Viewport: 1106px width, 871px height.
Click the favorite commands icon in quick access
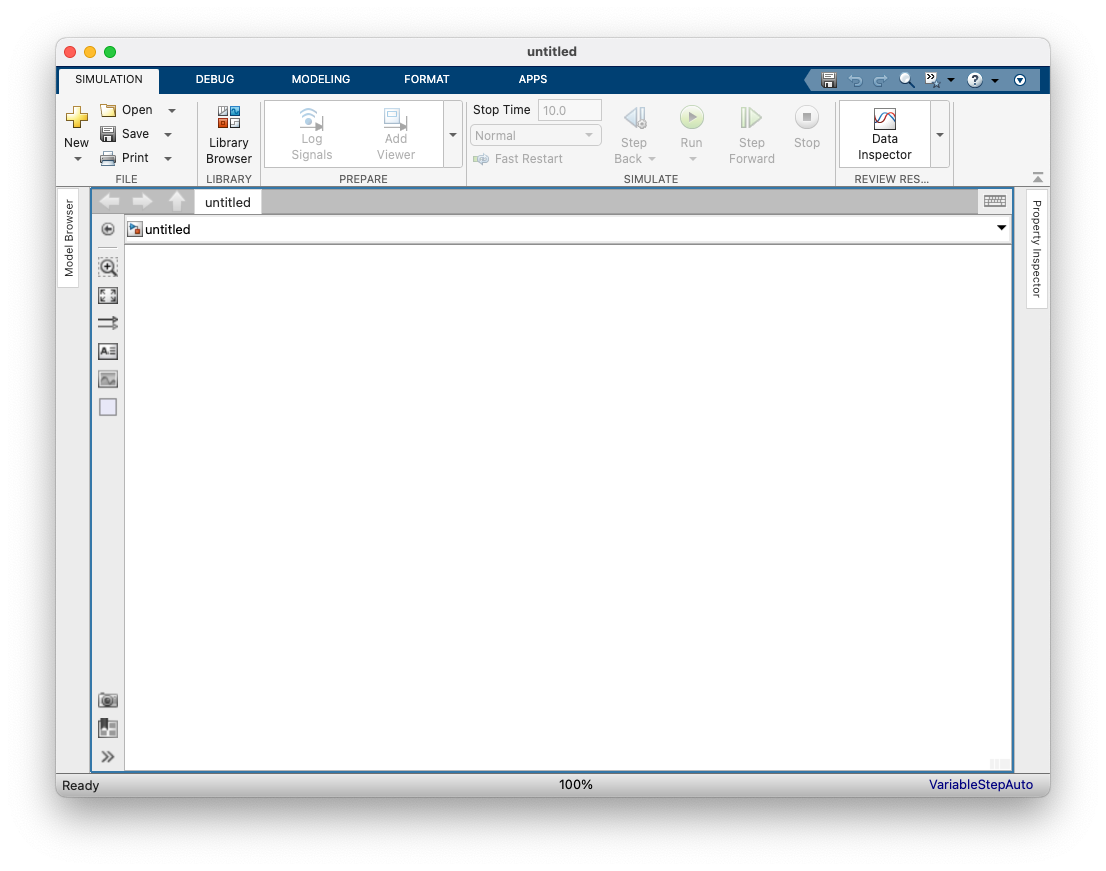pyautogui.click(x=932, y=80)
